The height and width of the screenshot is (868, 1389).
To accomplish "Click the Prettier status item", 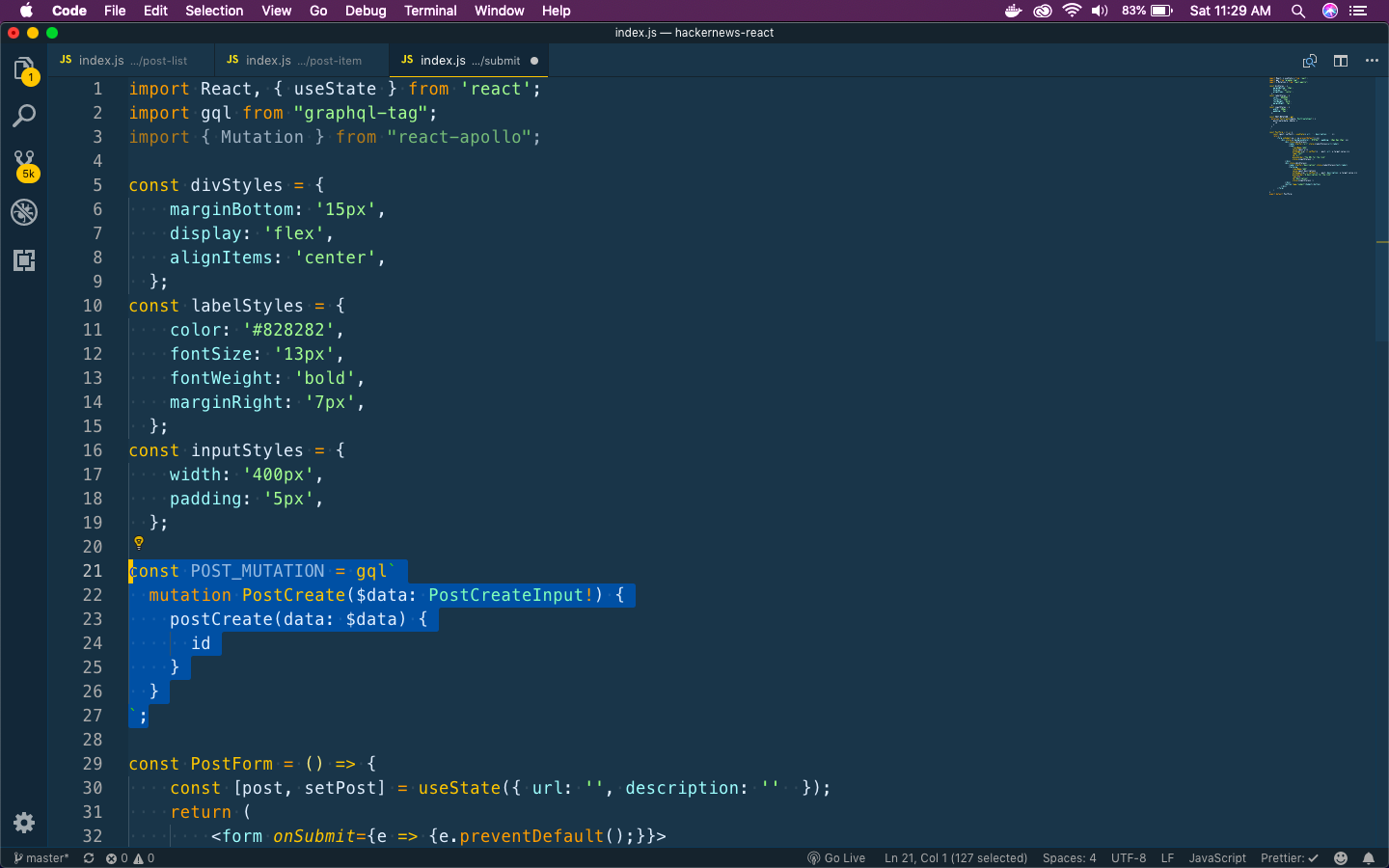I will (1290, 858).
